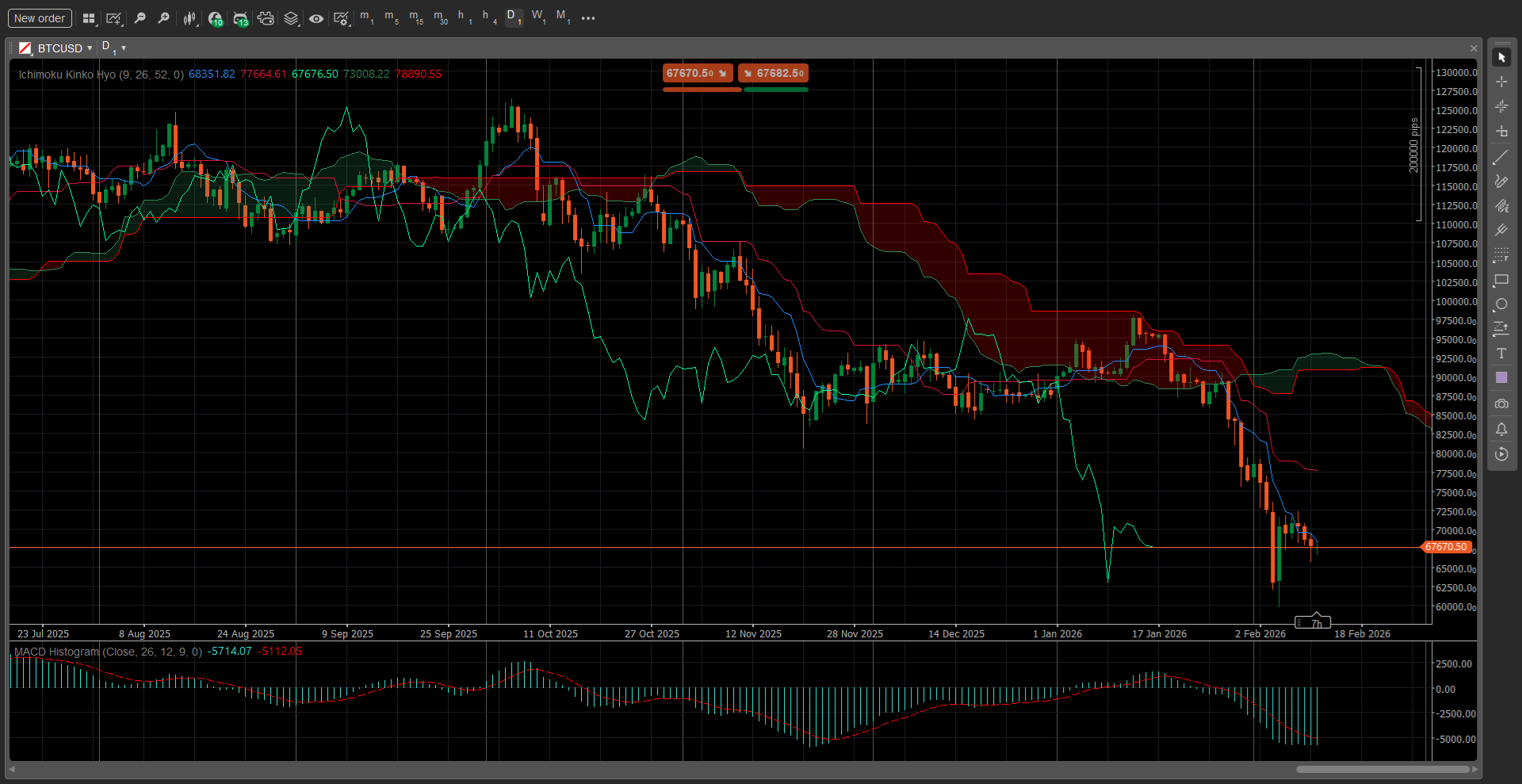This screenshot has height=784, width=1522.
Task: Open the BTCUSD symbol dropdown
Action: click(65, 48)
